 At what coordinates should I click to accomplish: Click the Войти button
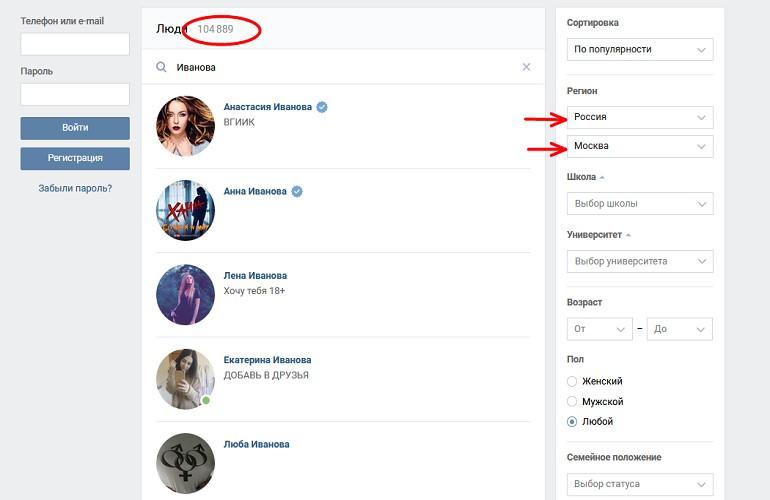point(75,128)
